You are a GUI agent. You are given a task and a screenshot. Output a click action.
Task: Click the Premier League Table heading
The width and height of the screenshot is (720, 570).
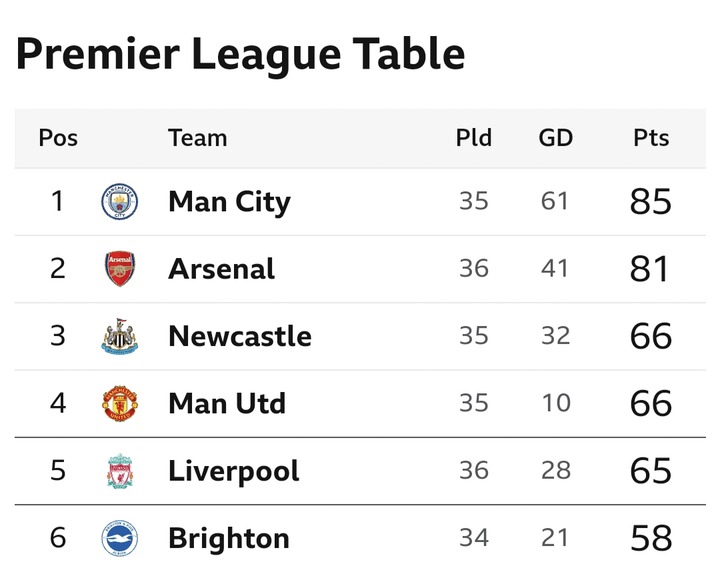pos(241,55)
